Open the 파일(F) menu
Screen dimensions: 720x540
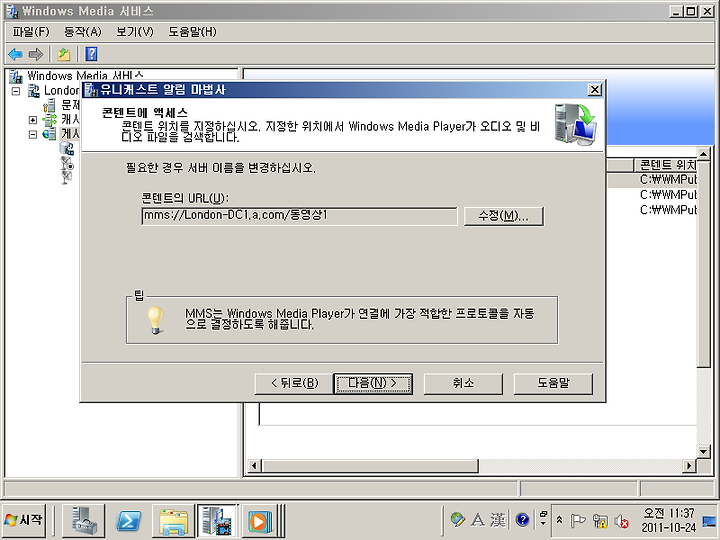[x=31, y=32]
